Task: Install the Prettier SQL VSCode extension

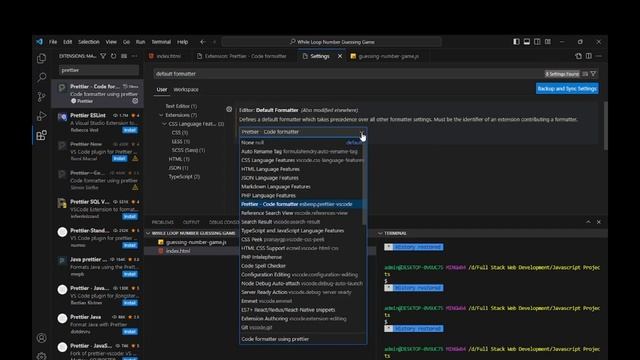Action: click(130, 217)
